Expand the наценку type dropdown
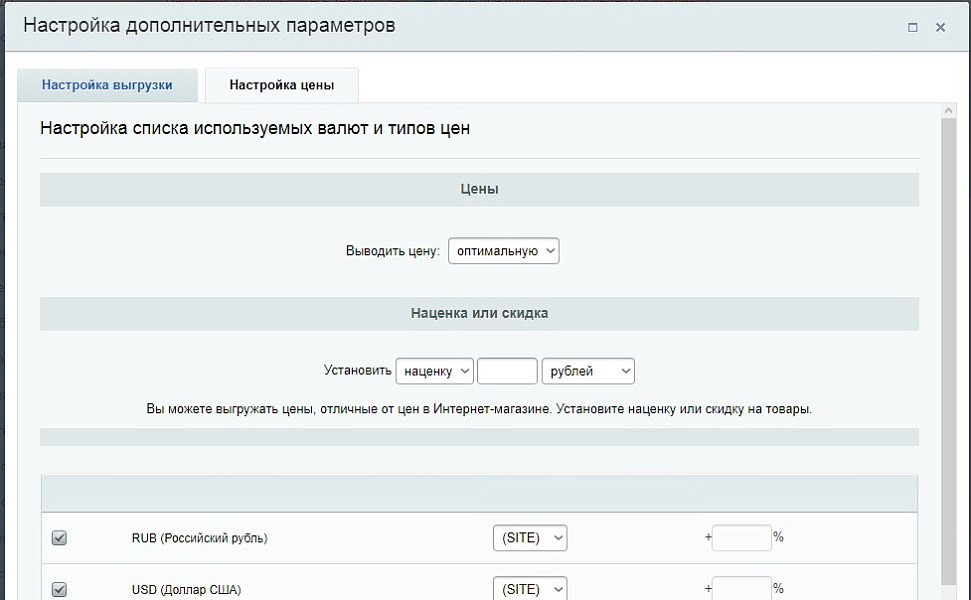This screenshot has width=971, height=600. pyautogui.click(x=434, y=371)
